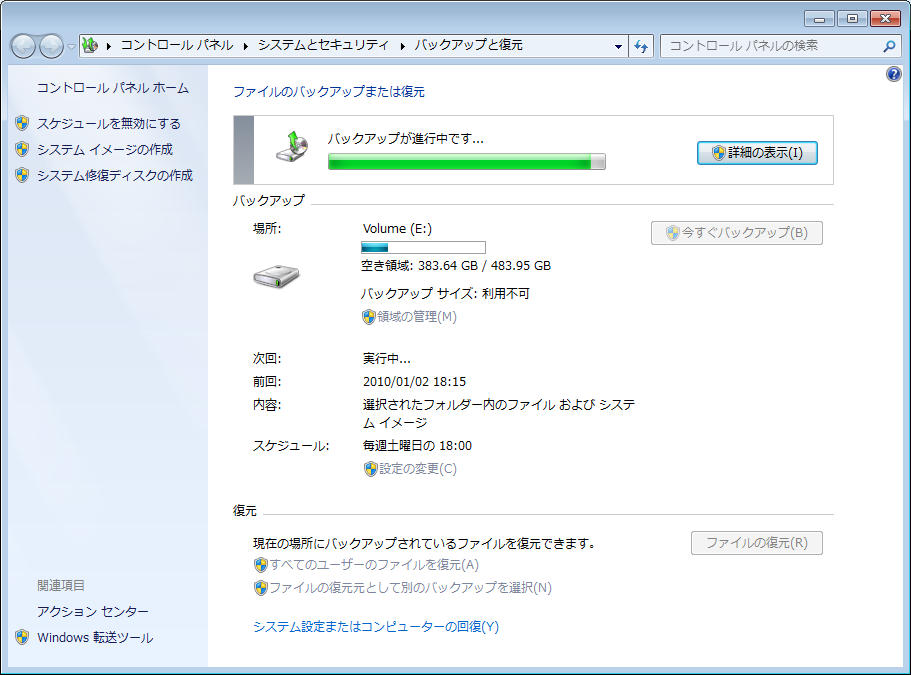This screenshot has width=911, height=675.
Task: Click 空き領域: 383.64 GB / 483.95 GB text
Action: pyautogui.click(x=456, y=266)
